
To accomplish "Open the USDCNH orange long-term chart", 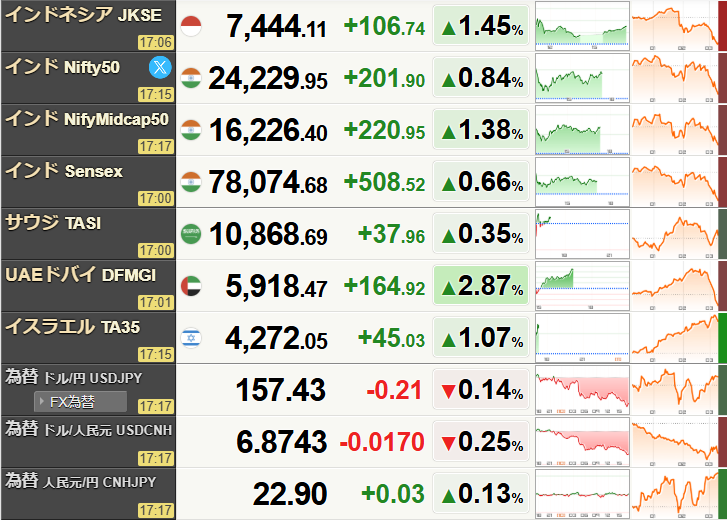I will coord(675,442).
